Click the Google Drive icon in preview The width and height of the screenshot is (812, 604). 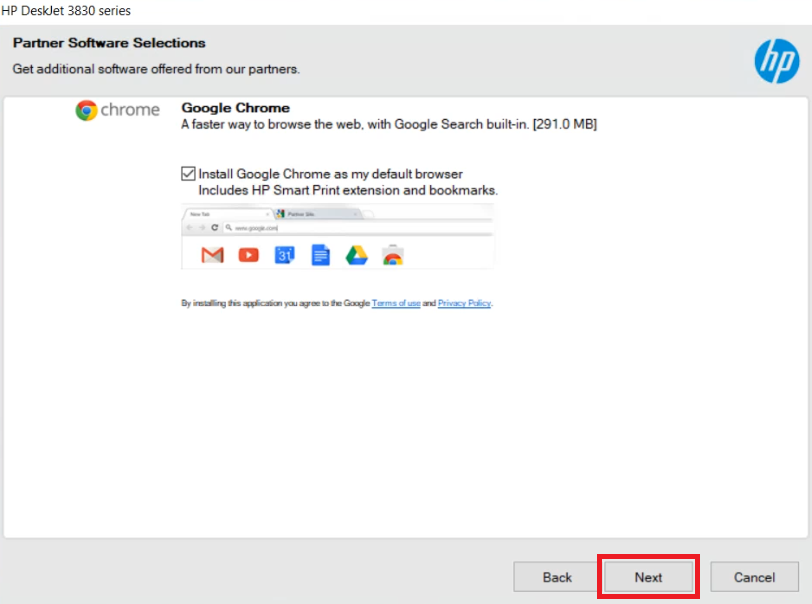[357, 255]
